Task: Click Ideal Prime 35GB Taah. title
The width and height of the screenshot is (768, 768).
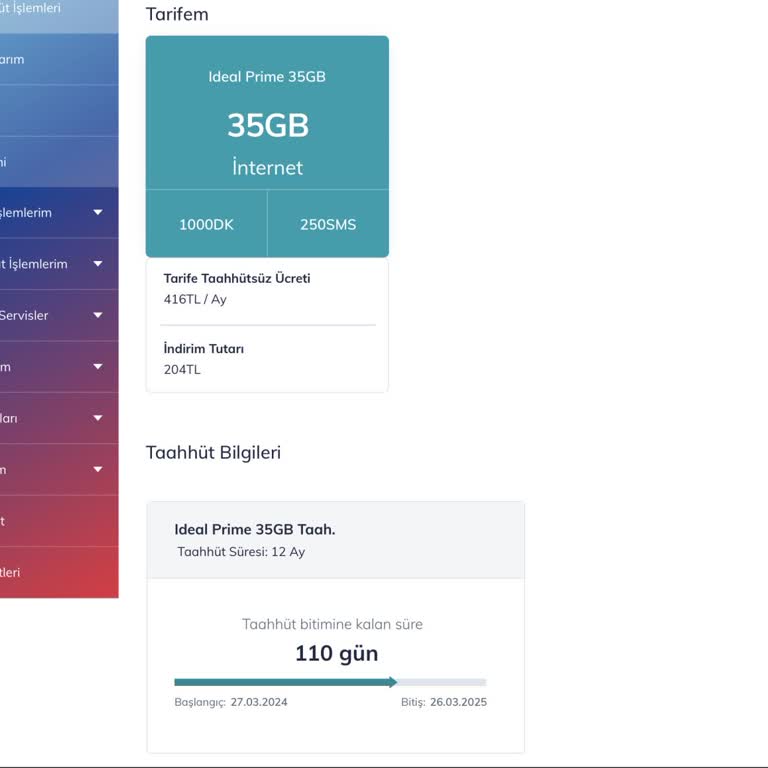Action: (255, 529)
